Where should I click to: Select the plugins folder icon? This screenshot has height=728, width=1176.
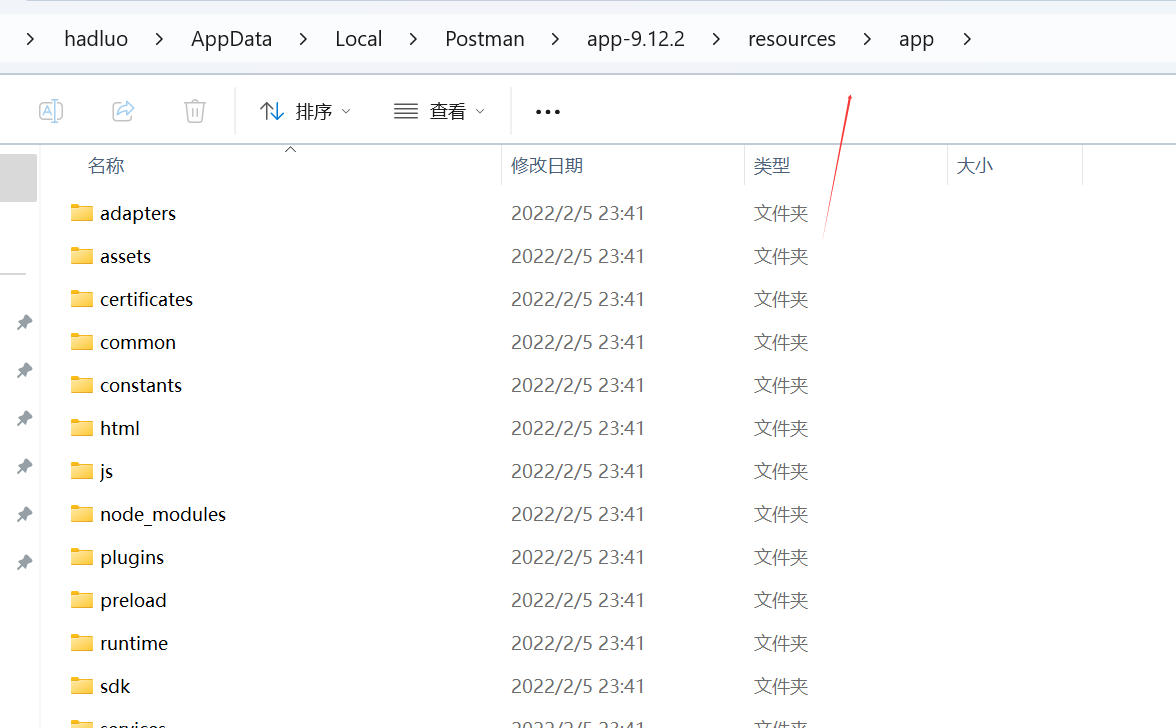point(82,557)
